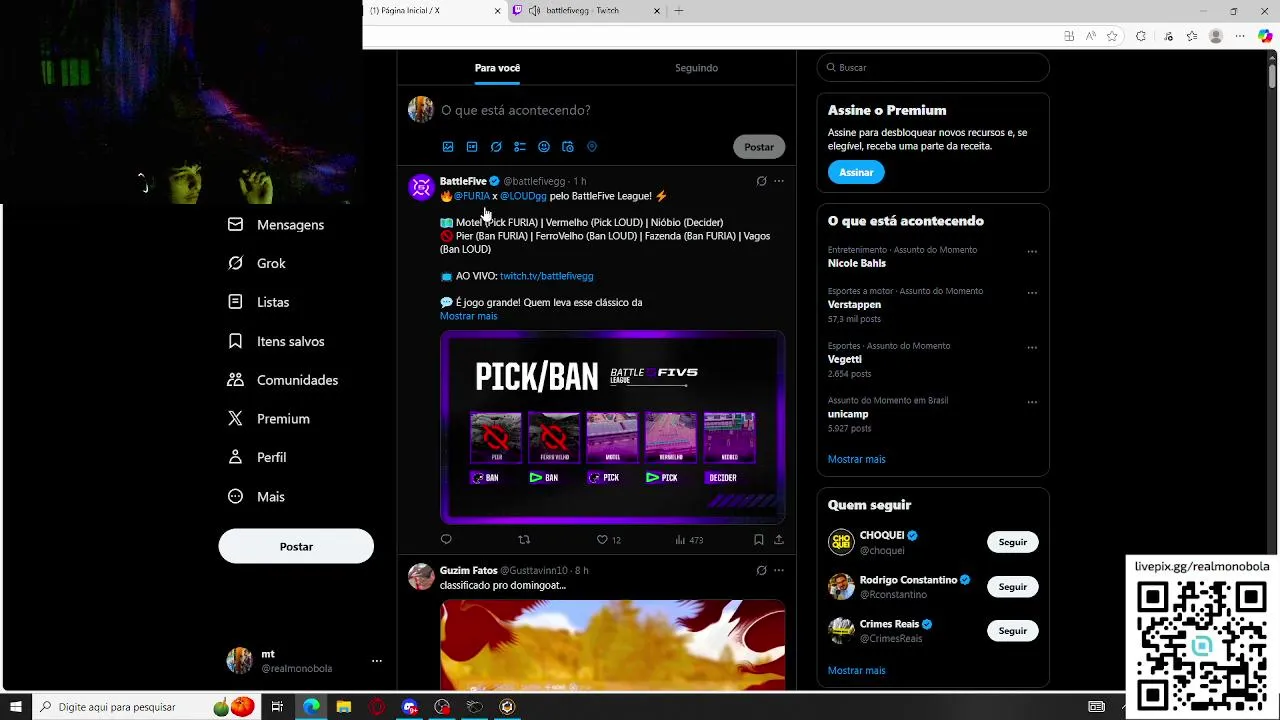Open options for Nicole Bahls trend

tap(1032, 252)
